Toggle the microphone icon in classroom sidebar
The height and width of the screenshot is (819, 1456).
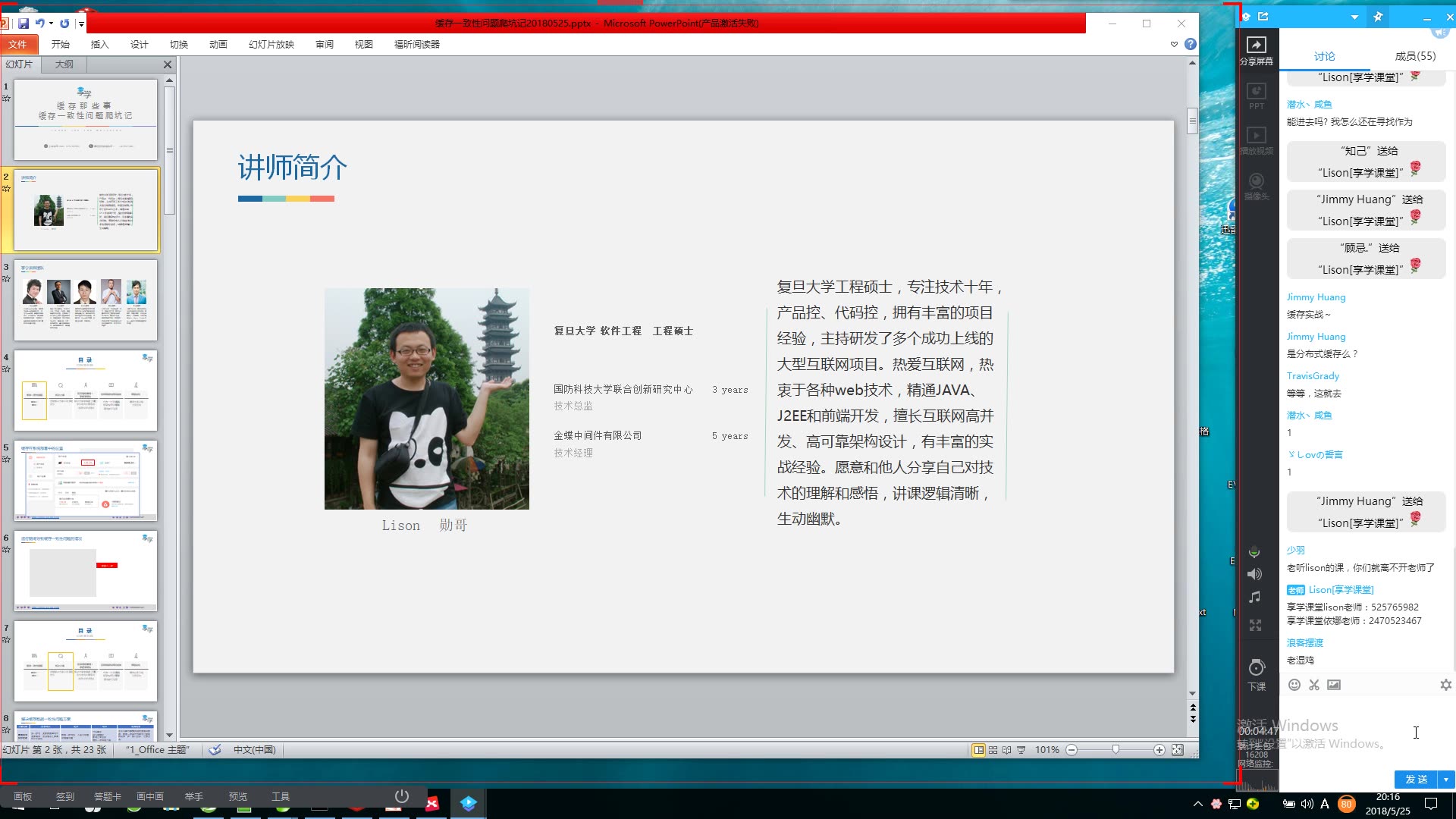point(1254,551)
